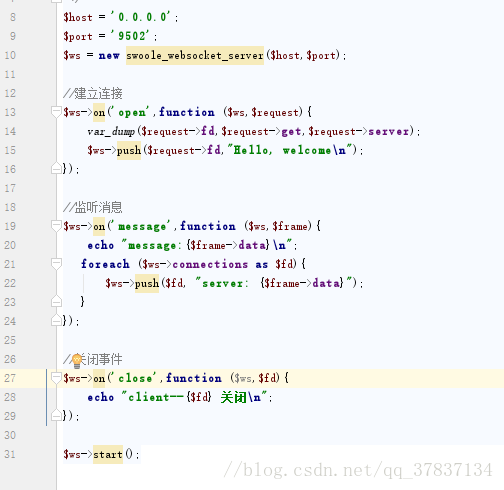
Task: Click the highlighted push method on line 22
Action: (x=147, y=283)
